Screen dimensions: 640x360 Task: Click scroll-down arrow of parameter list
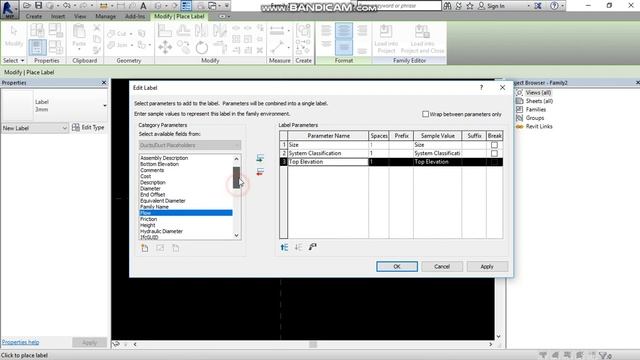tap(236, 235)
